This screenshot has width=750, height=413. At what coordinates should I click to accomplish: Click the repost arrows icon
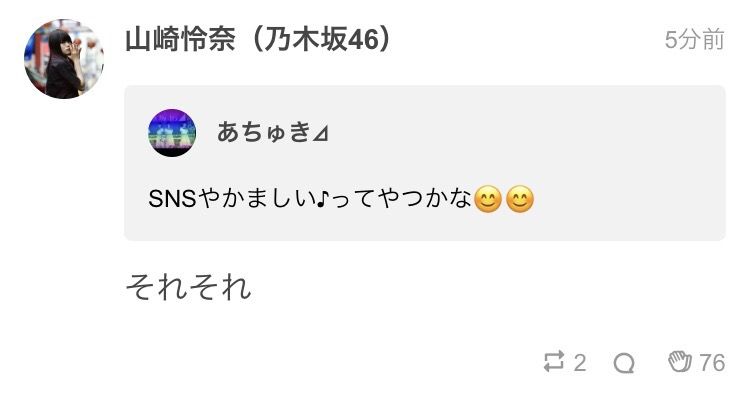pos(554,362)
